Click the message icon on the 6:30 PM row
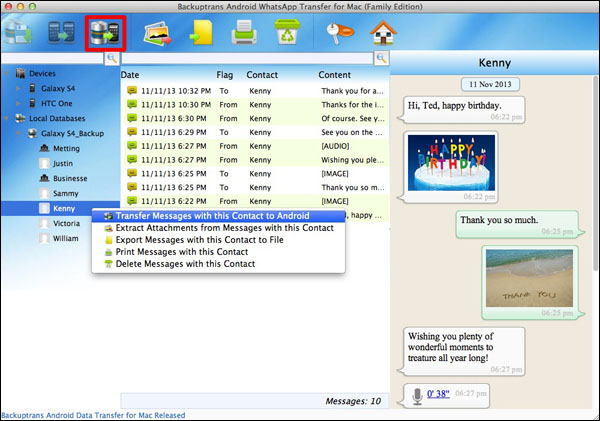The image size is (600, 421). (x=132, y=118)
